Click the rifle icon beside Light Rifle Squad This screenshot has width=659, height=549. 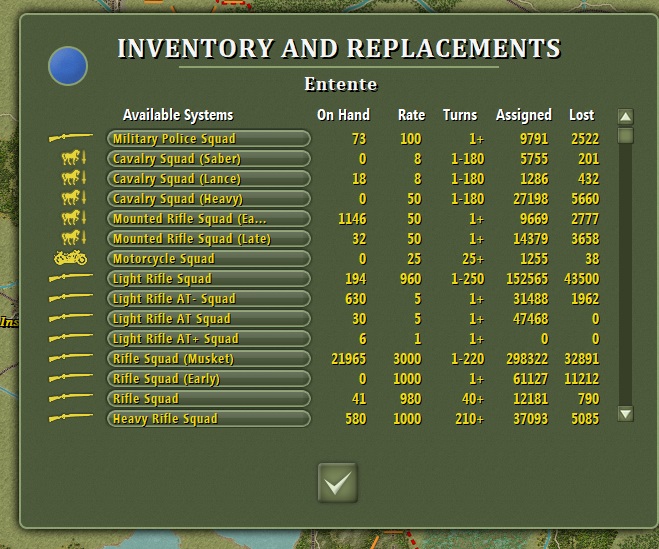[x=71, y=277]
